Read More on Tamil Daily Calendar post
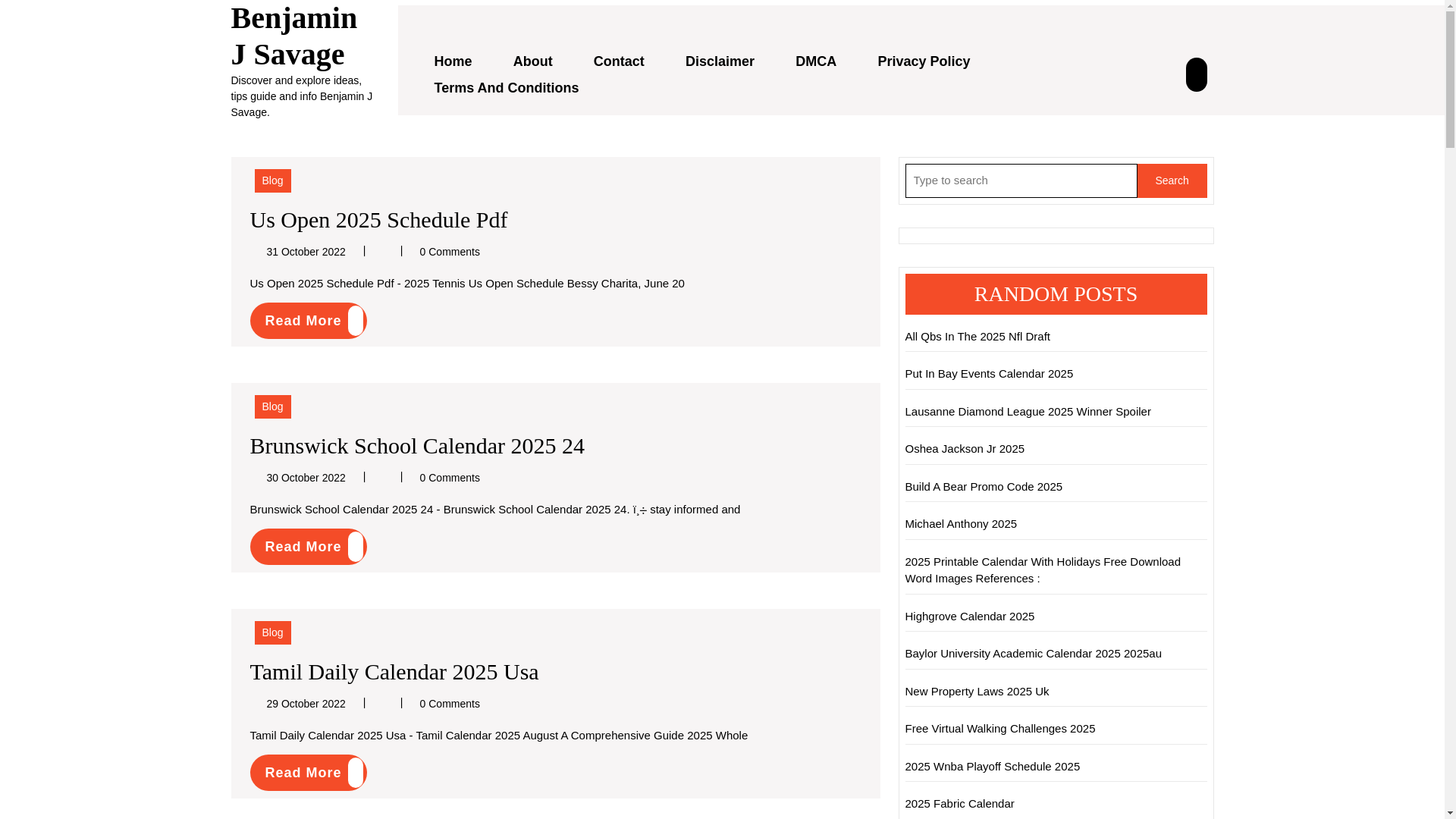The image size is (1456, 819). pos(308,773)
